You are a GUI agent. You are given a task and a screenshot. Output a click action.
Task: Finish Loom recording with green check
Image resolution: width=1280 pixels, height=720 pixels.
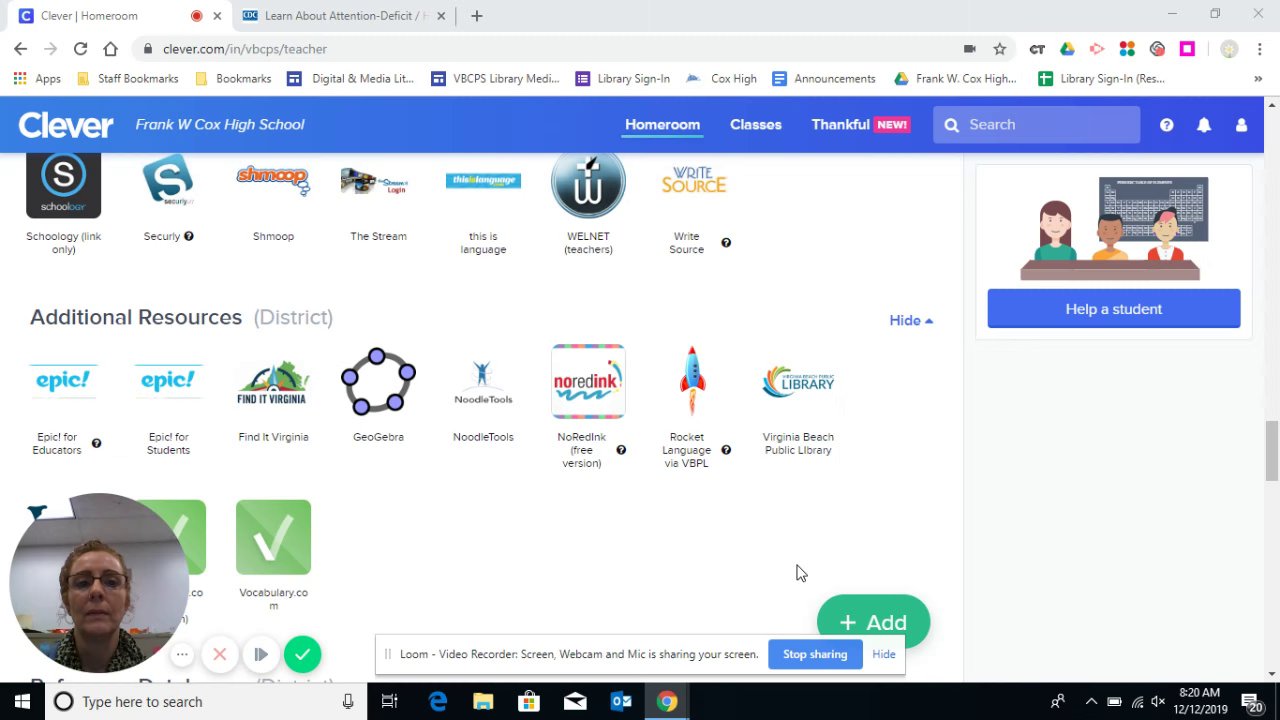[x=302, y=655]
